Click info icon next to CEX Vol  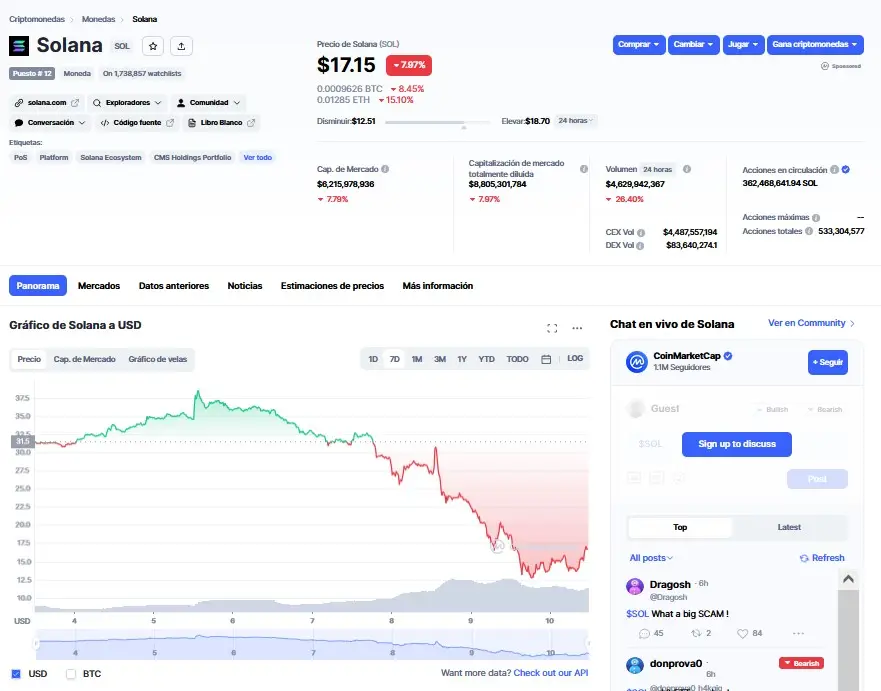(x=641, y=233)
